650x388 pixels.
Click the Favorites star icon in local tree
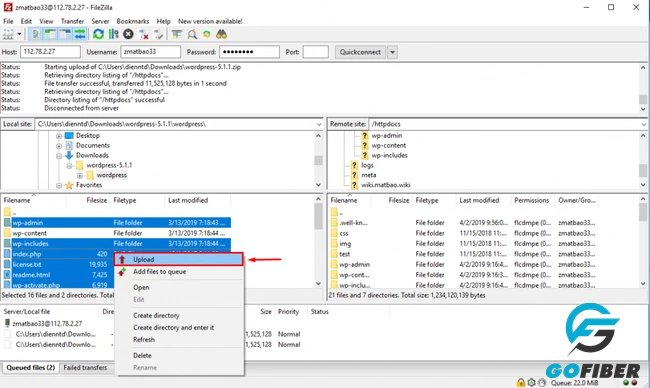[x=69, y=185]
